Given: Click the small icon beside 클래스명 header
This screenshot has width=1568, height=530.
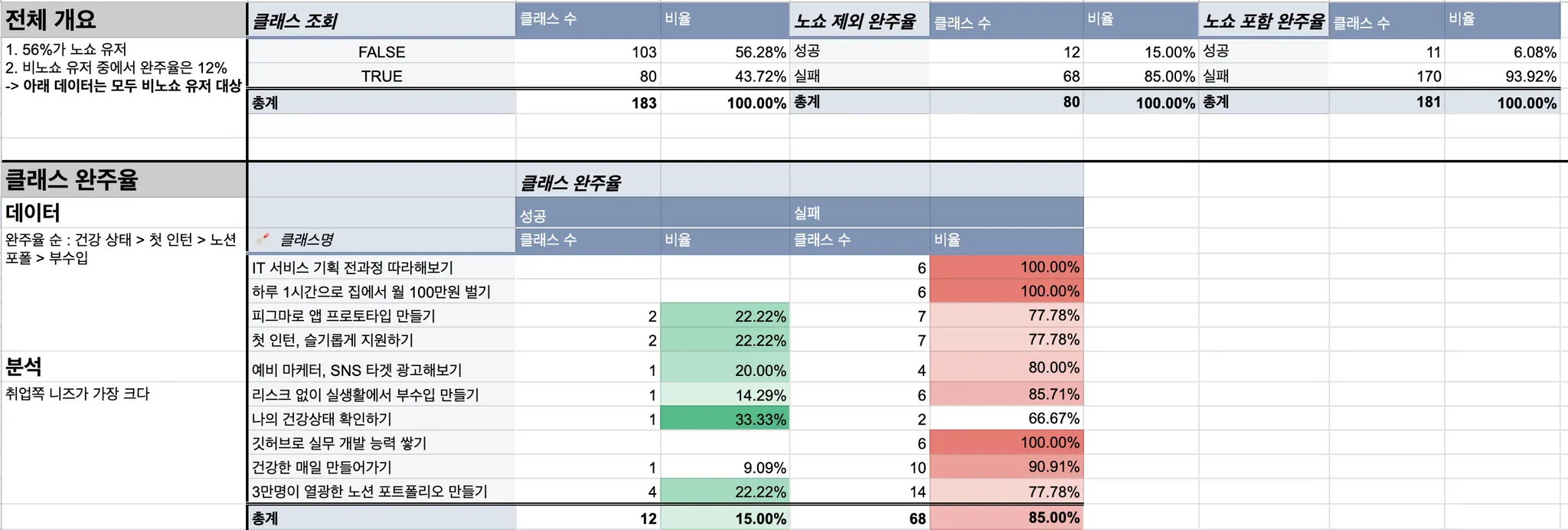Looking at the screenshot, I should [263, 239].
